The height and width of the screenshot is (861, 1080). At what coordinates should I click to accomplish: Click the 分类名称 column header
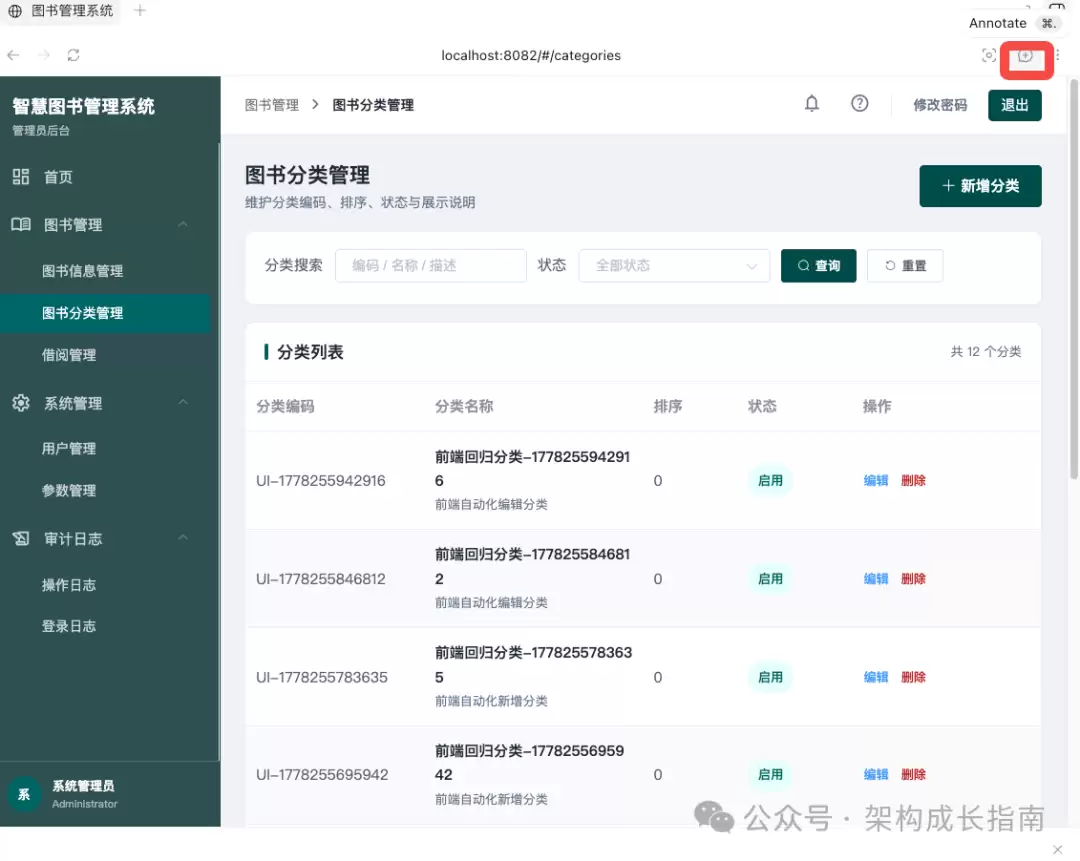(464, 406)
